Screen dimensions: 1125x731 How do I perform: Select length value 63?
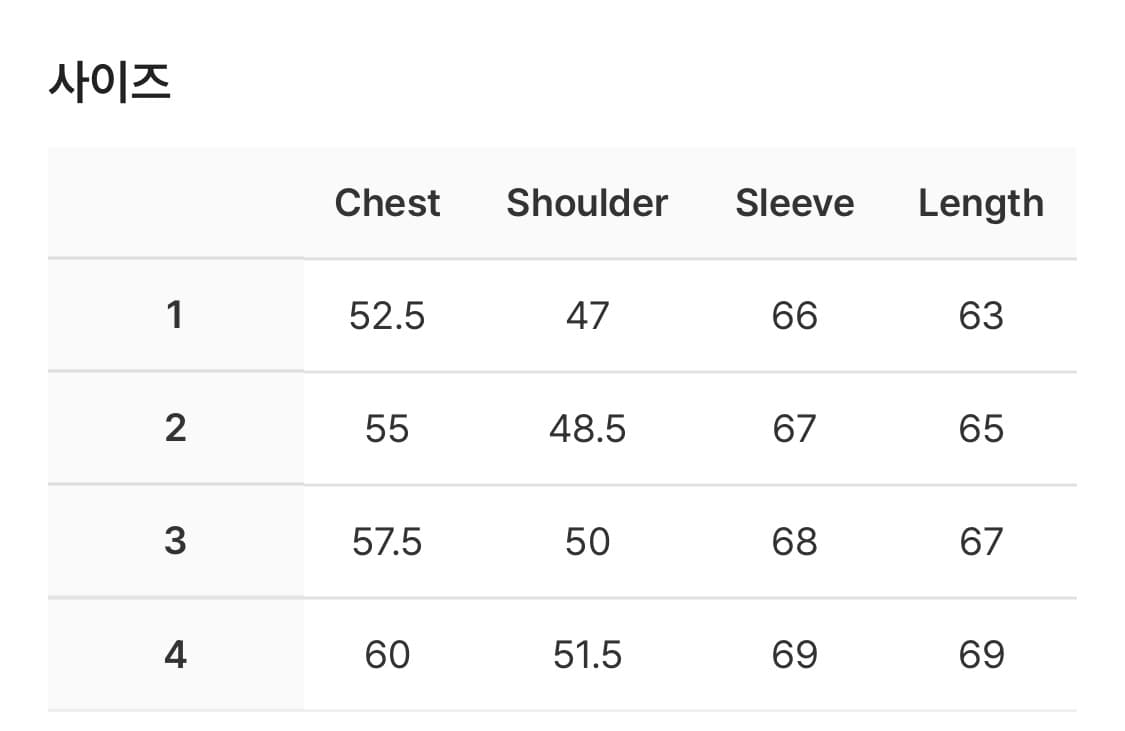(x=981, y=316)
